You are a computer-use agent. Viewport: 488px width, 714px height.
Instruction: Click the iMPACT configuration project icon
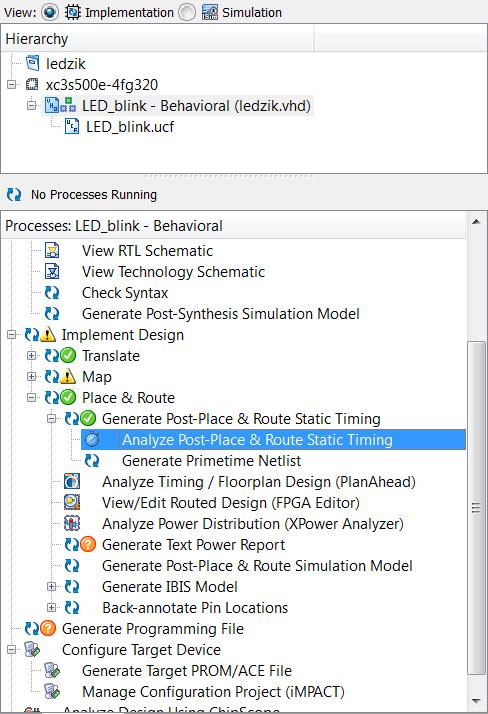(52, 691)
